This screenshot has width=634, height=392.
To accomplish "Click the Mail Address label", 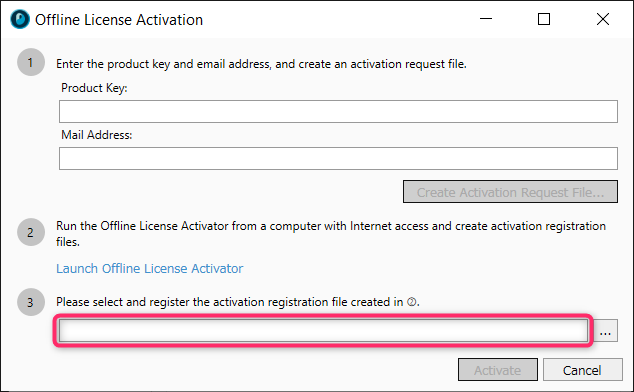I will 97,135.
